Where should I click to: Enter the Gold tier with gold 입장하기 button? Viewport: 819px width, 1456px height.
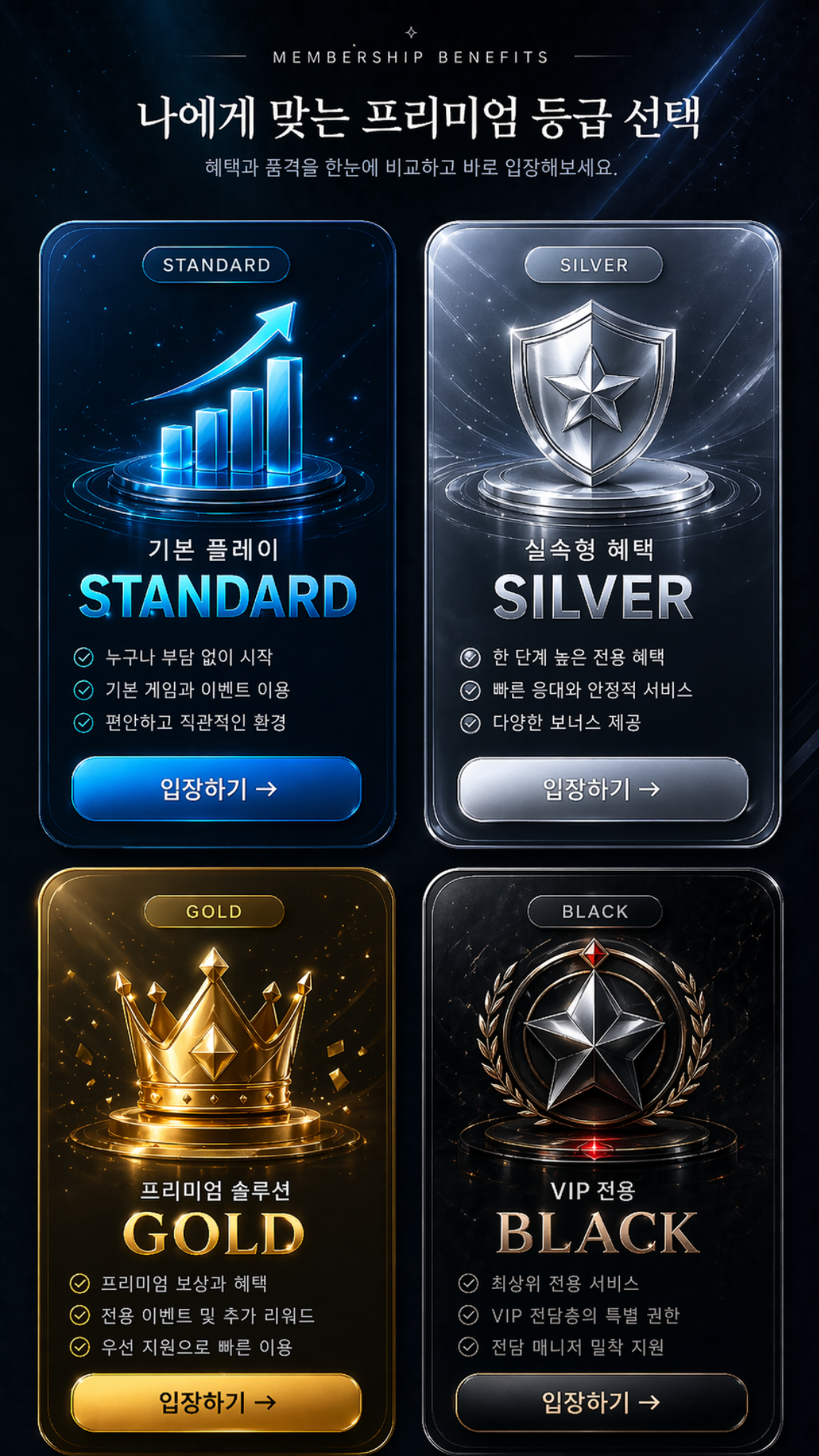click(x=216, y=1402)
